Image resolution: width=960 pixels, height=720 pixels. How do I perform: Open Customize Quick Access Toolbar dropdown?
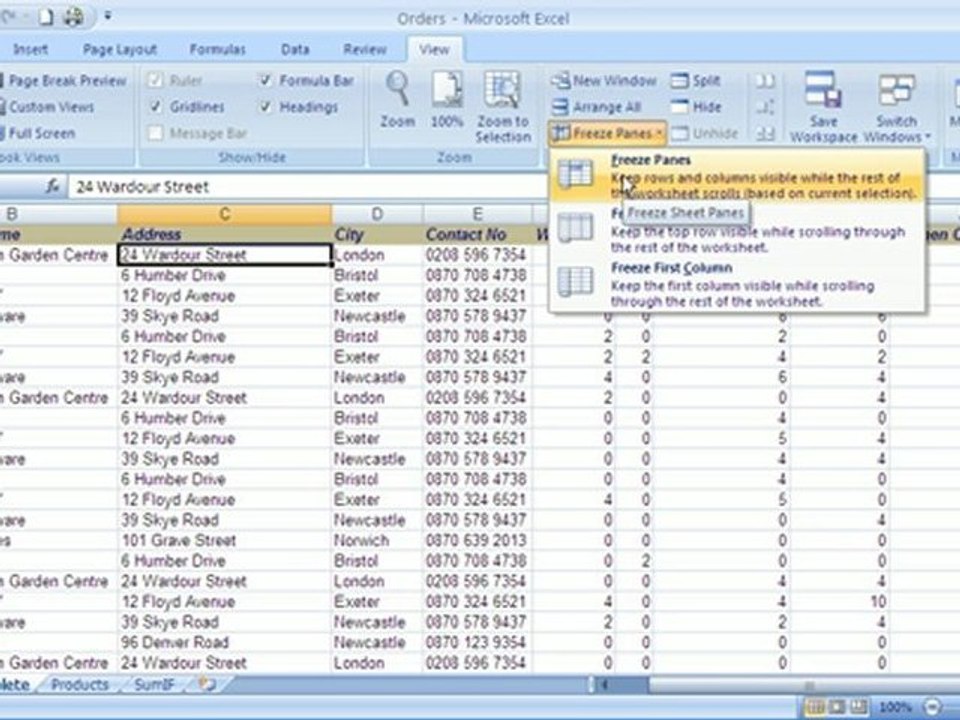tap(108, 16)
